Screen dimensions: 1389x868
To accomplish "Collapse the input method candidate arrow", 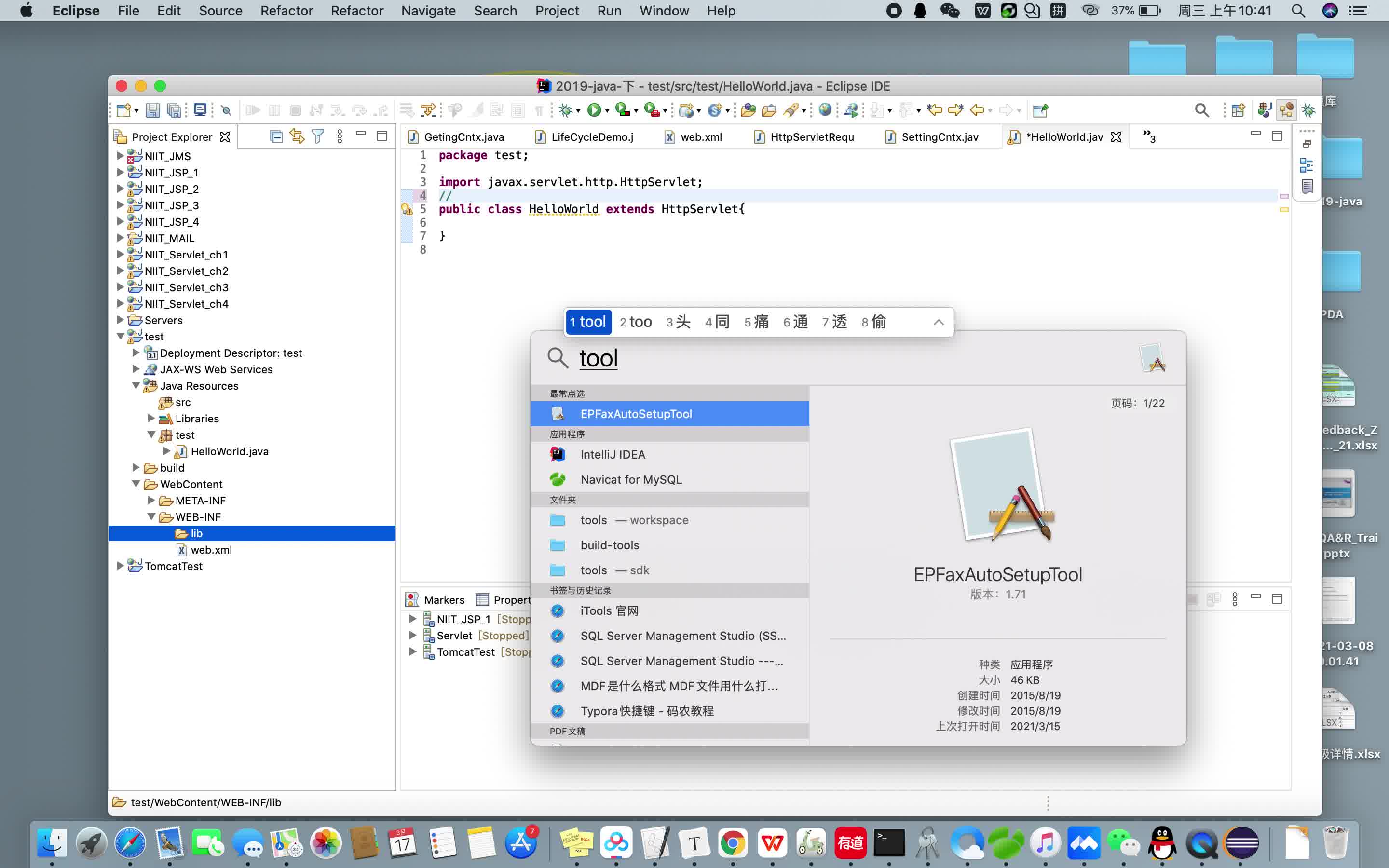I will [x=939, y=322].
